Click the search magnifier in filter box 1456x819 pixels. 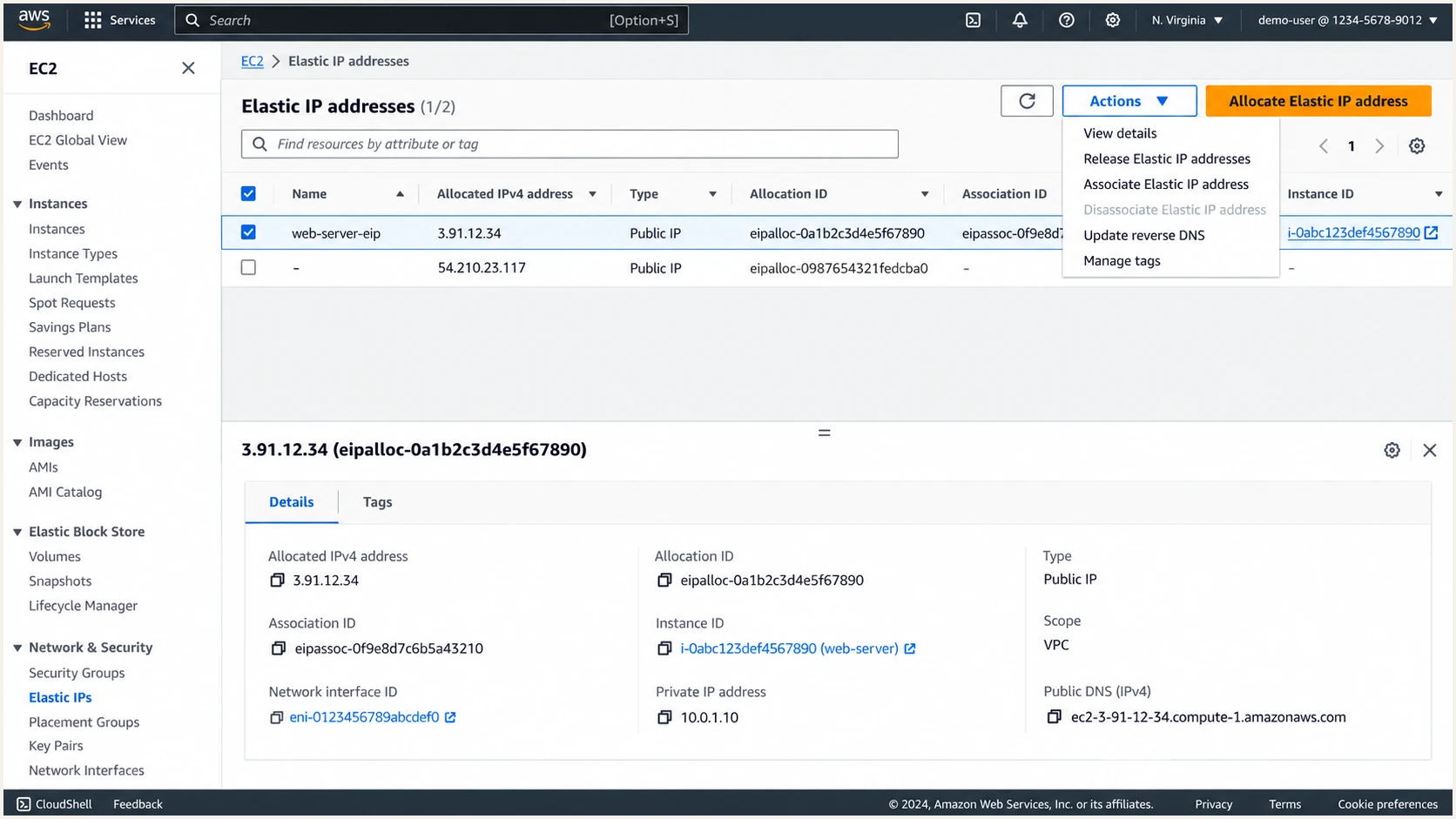click(x=260, y=144)
